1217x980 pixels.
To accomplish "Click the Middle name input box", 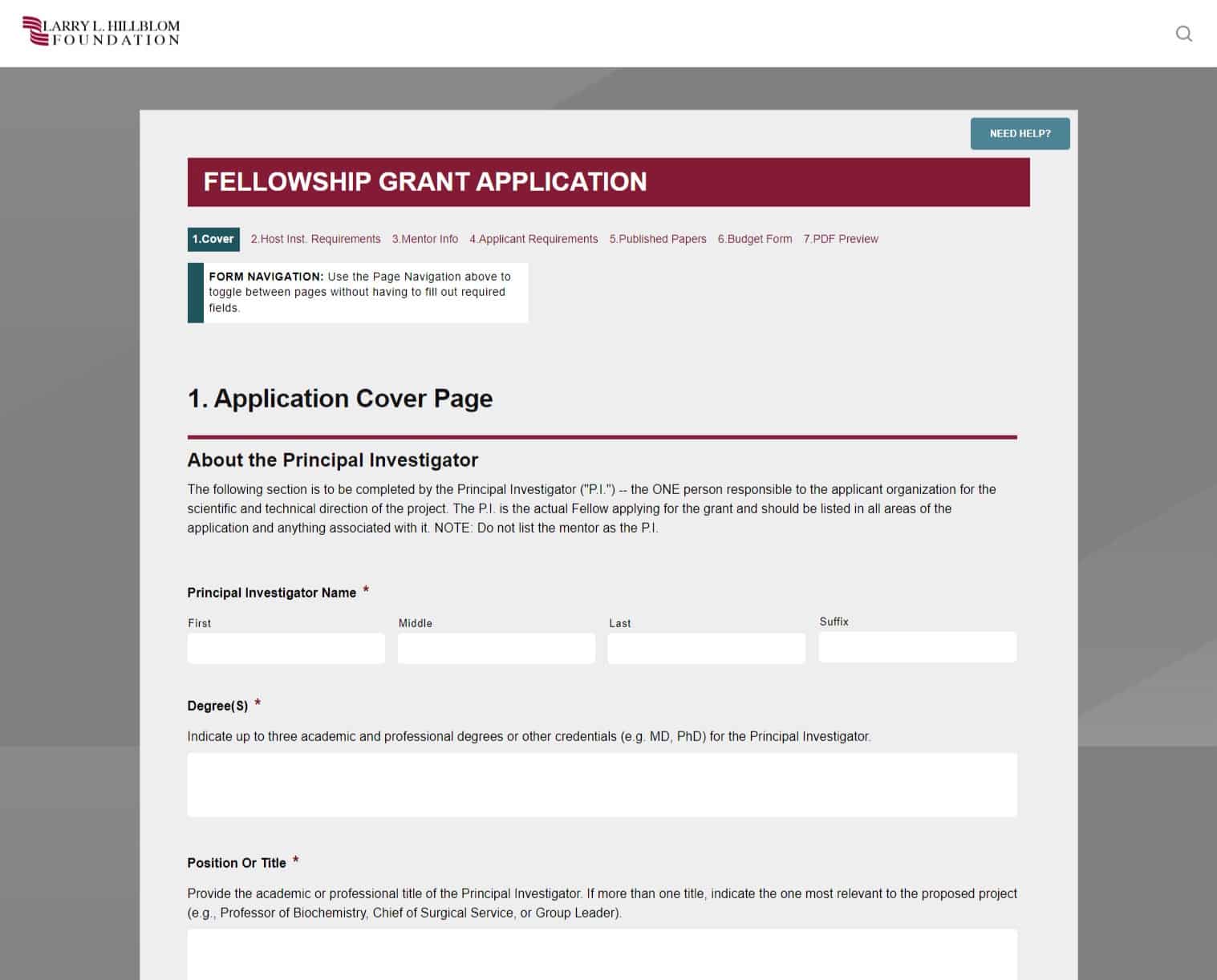I will pyautogui.click(x=496, y=648).
